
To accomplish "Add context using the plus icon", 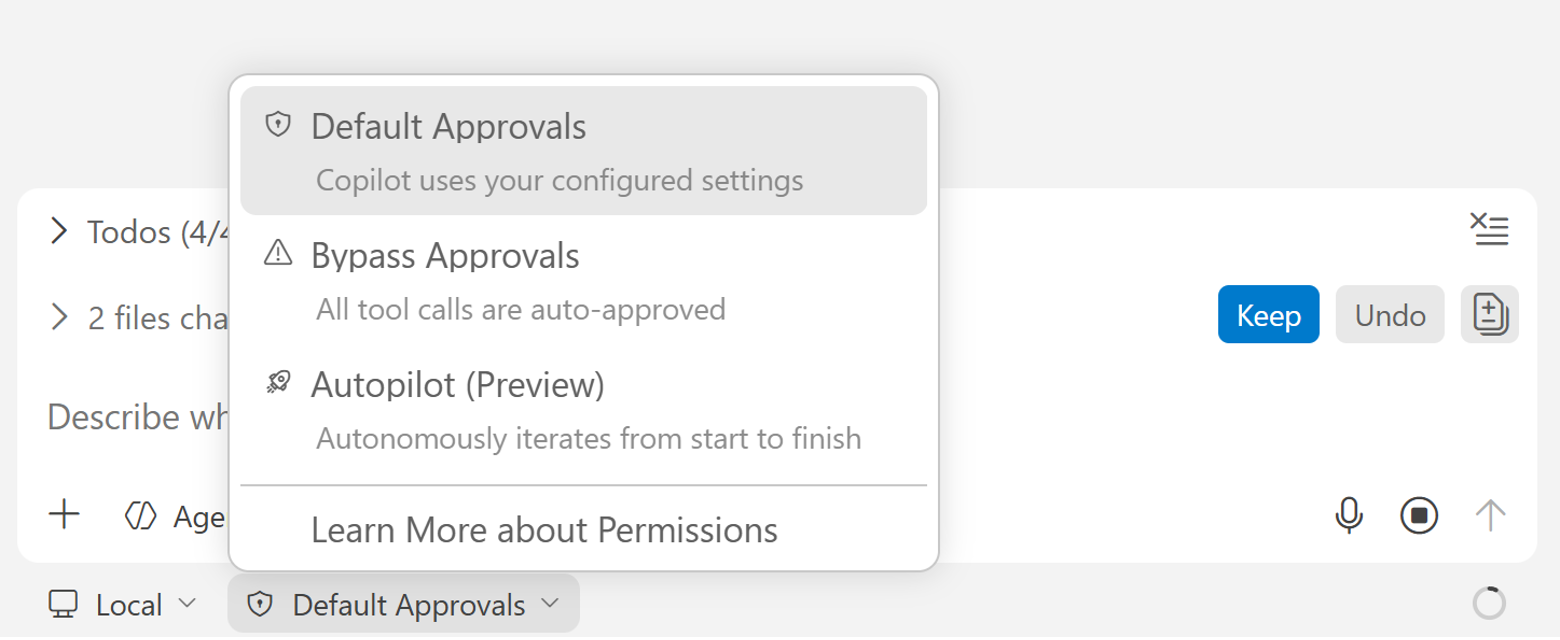I will (64, 514).
